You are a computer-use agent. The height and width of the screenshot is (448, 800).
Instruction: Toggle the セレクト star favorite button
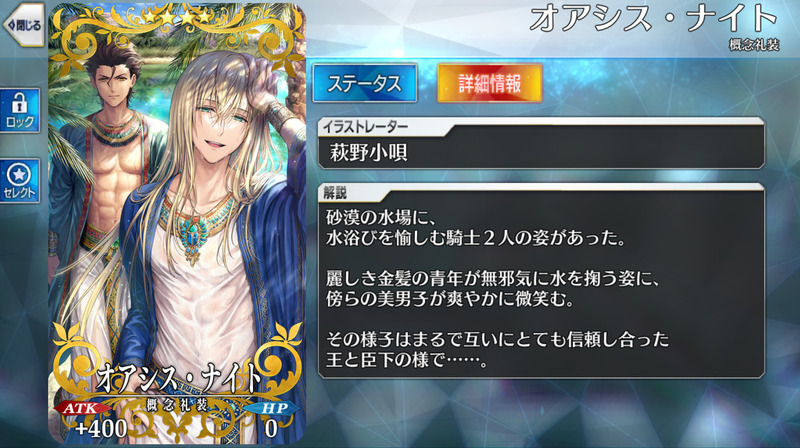(x=19, y=181)
